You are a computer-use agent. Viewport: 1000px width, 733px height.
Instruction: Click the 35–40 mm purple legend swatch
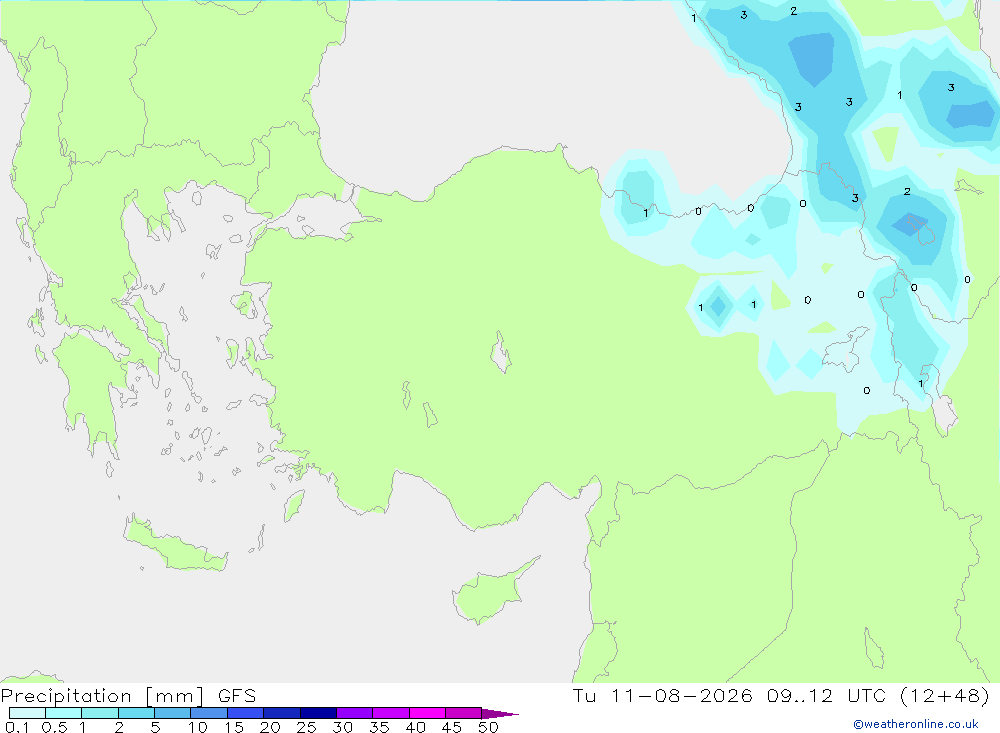391,713
